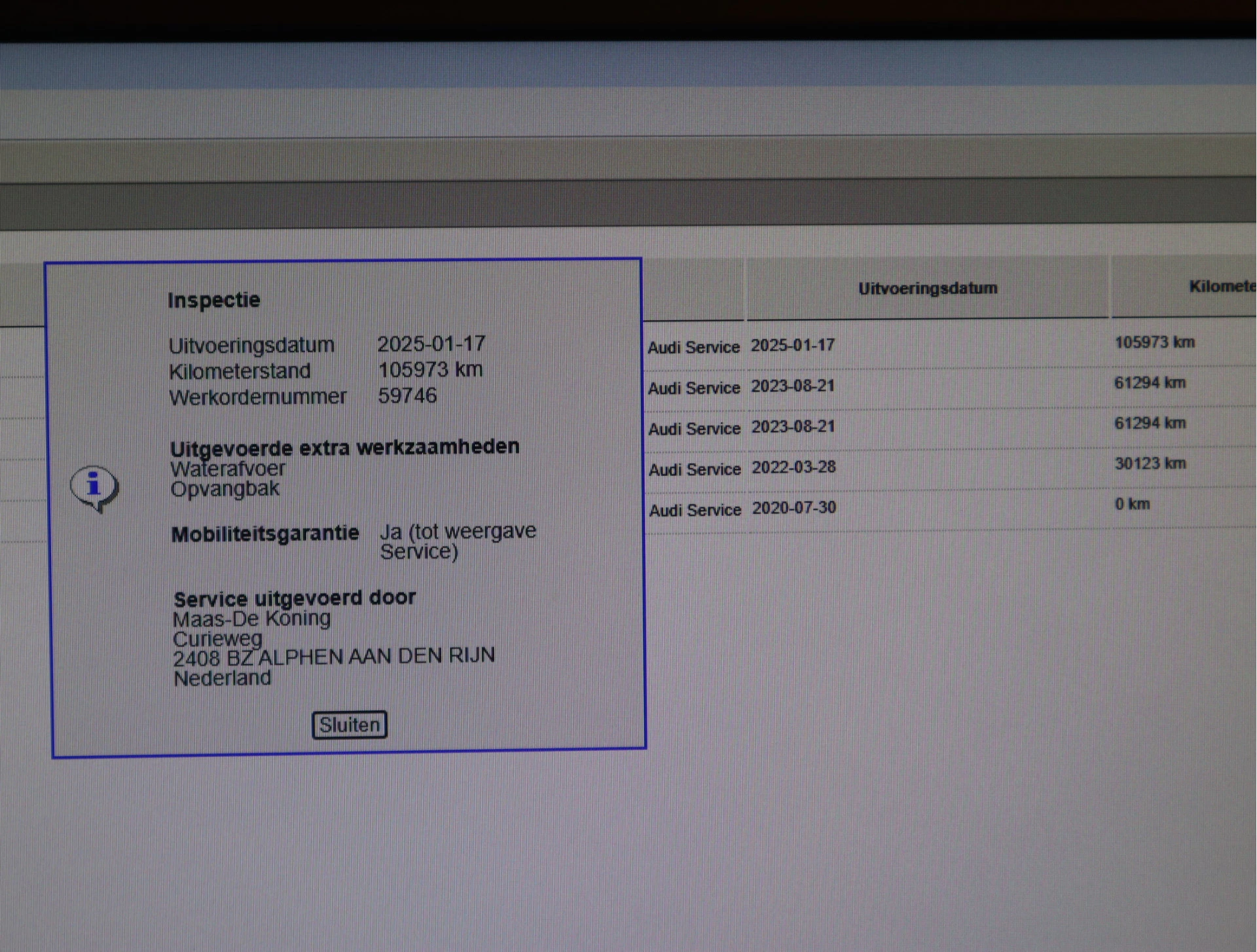Click the 0 km mileage cell
Image resolution: width=1257 pixels, height=952 pixels.
[1132, 504]
